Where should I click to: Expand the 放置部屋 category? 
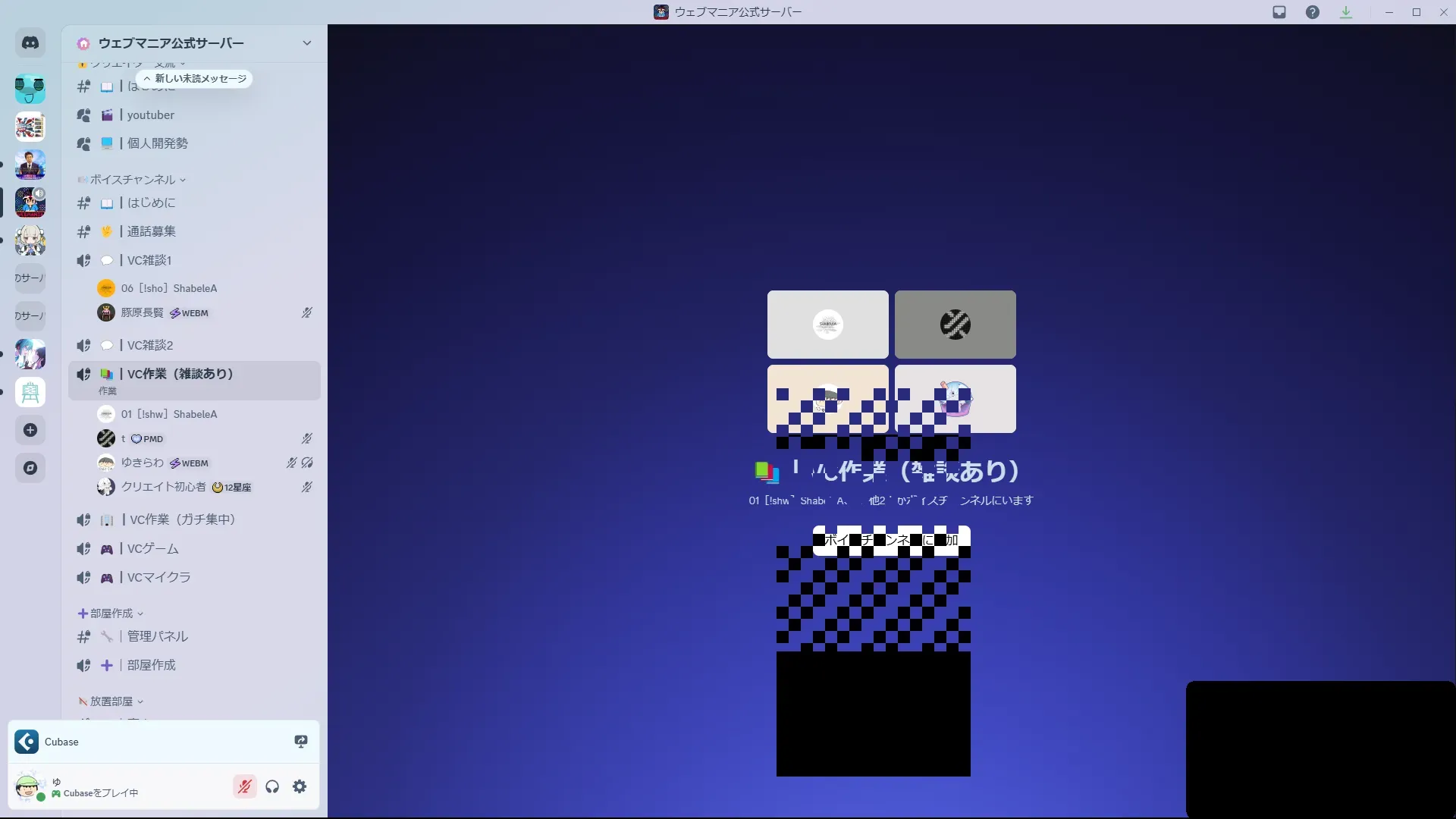(111, 701)
